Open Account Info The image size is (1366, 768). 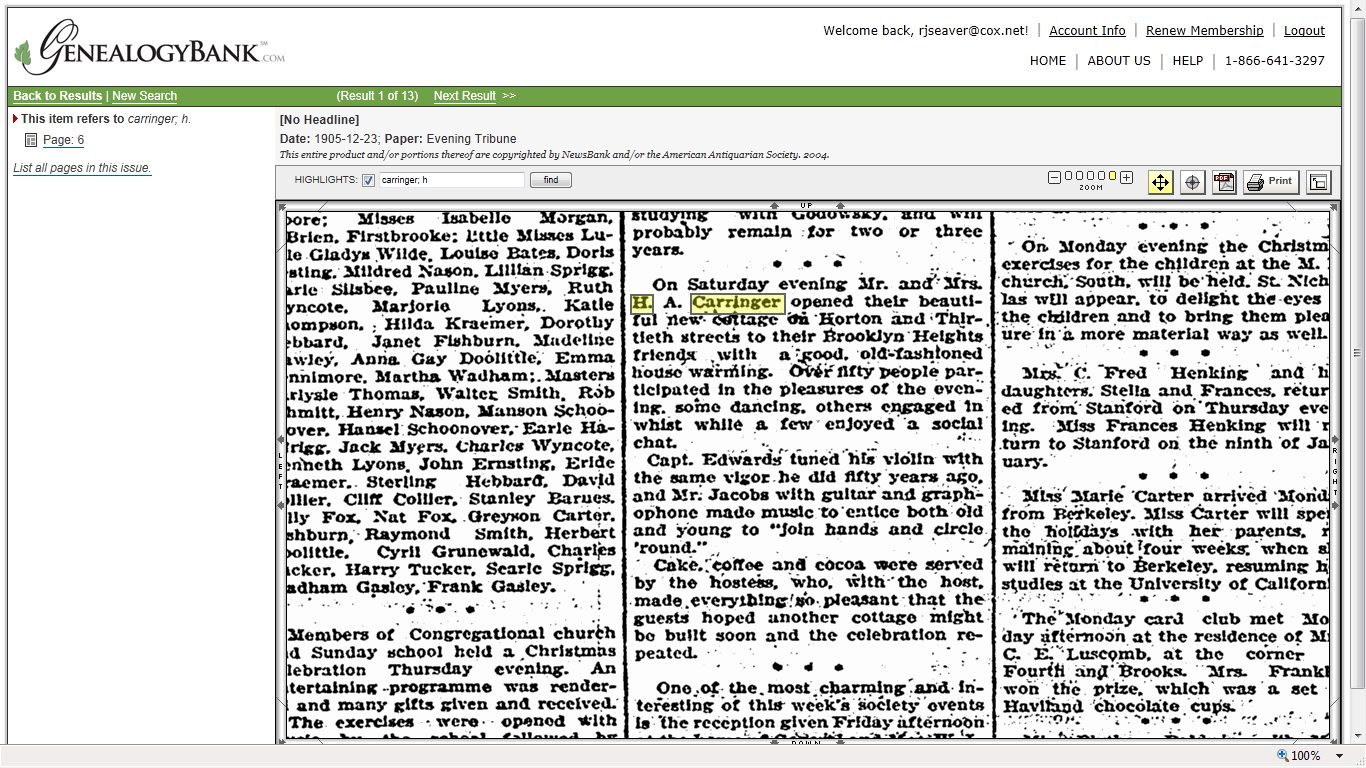1088,31
